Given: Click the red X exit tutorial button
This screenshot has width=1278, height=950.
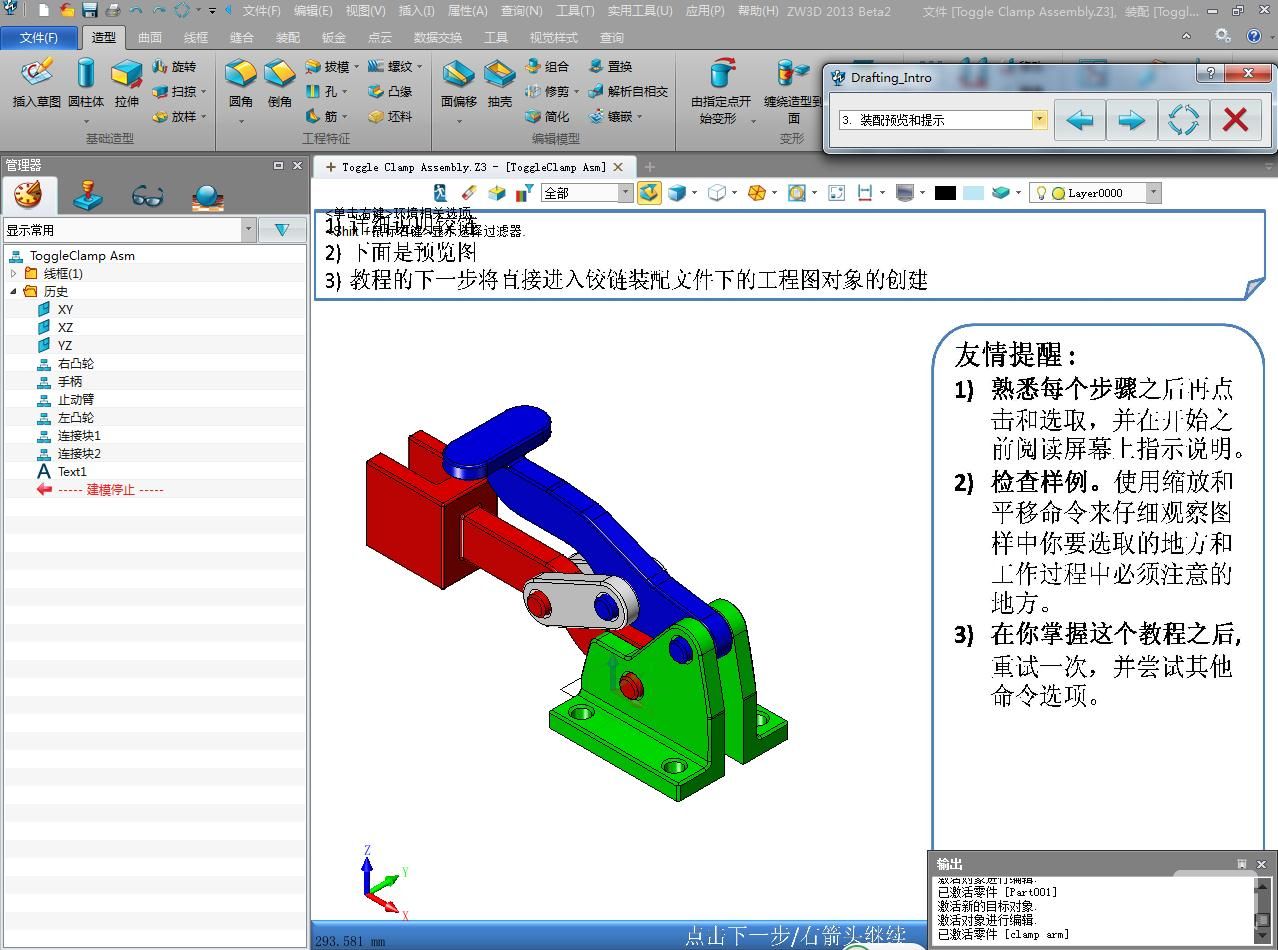Looking at the screenshot, I should 1235,120.
